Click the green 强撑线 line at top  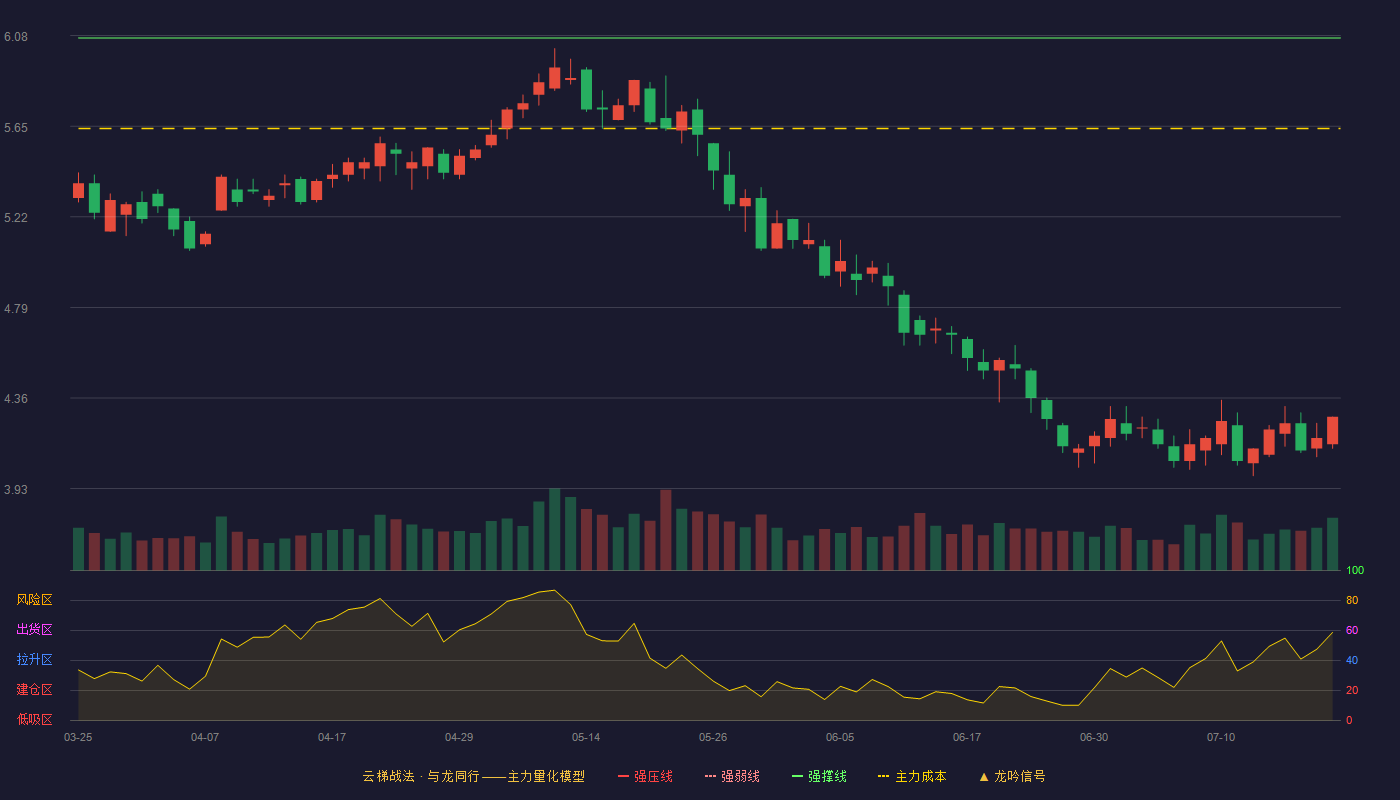[x=709, y=38]
